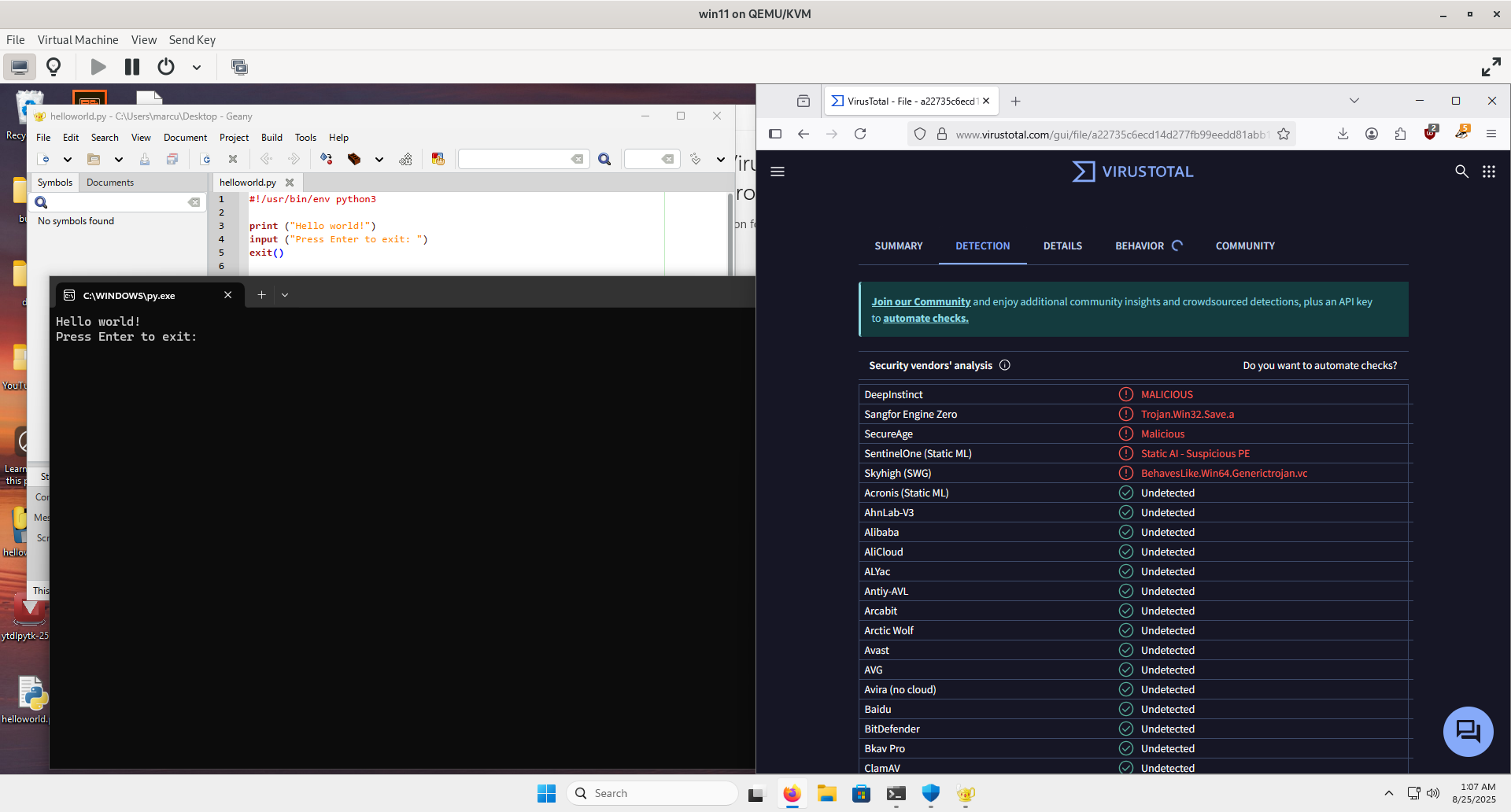The height and width of the screenshot is (812, 1511).
Task: Open Send Key menu
Action: coord(192,39)
